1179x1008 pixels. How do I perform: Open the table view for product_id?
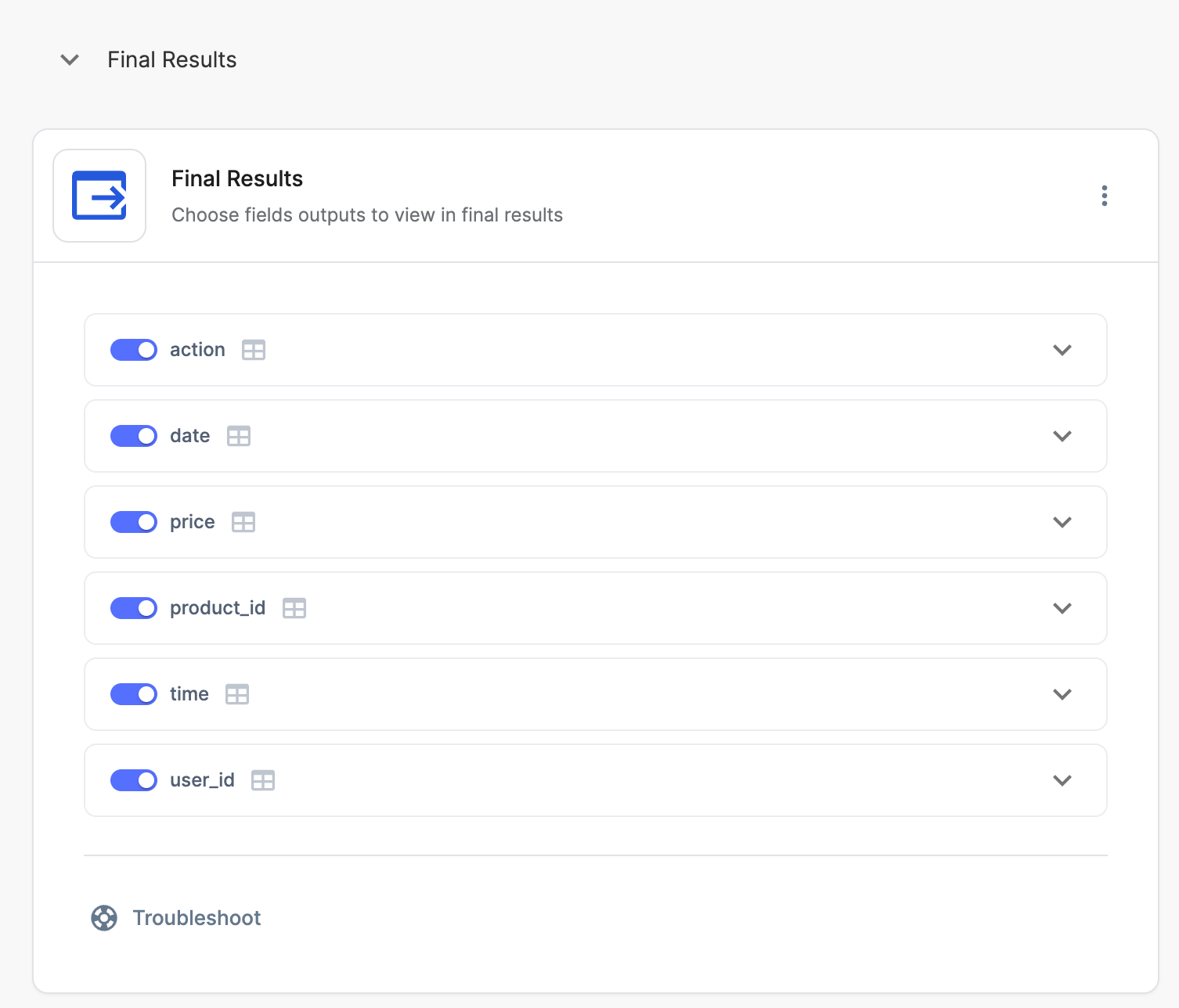click(294, 608)
